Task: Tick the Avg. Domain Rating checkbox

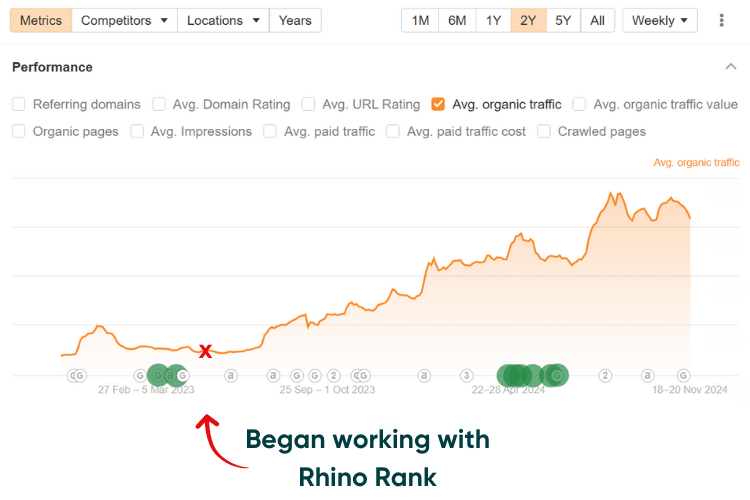Action: pyautogui.click(x=159, y=104)
